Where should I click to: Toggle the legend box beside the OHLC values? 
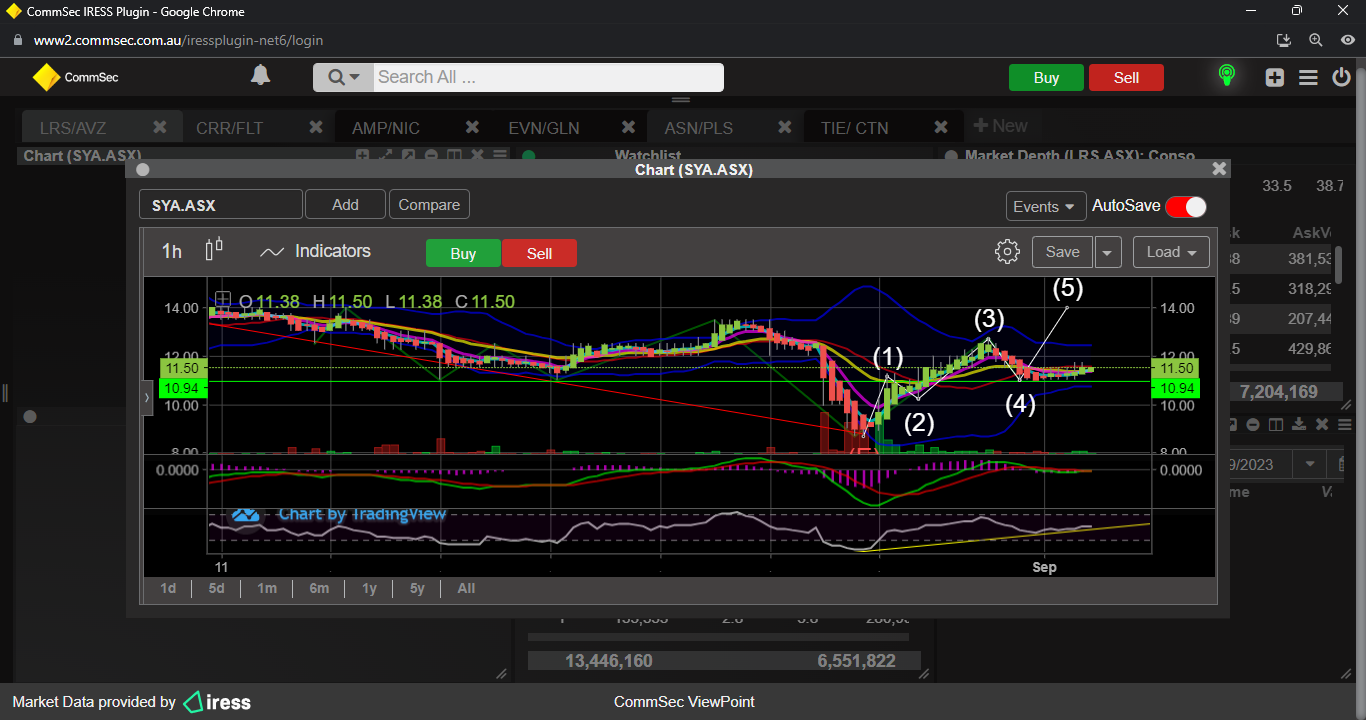[x=223, y=300]
